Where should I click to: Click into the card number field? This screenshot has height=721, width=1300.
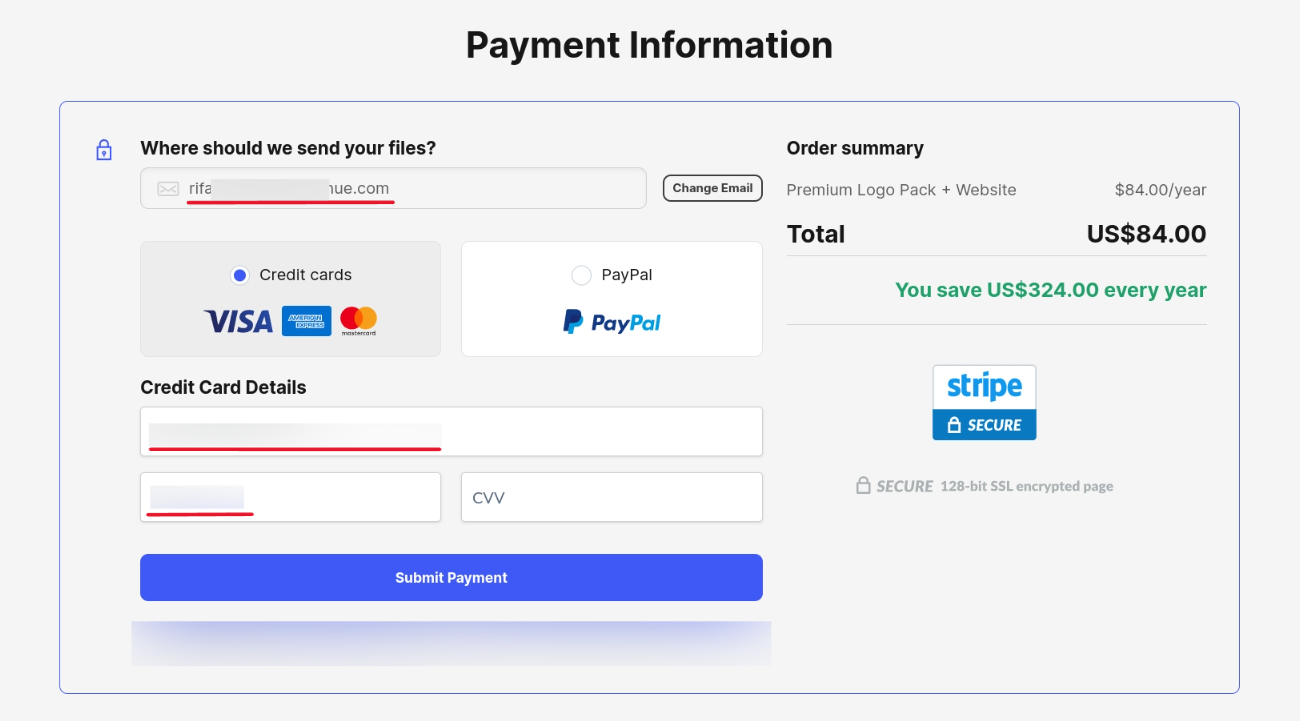[451, 432]
